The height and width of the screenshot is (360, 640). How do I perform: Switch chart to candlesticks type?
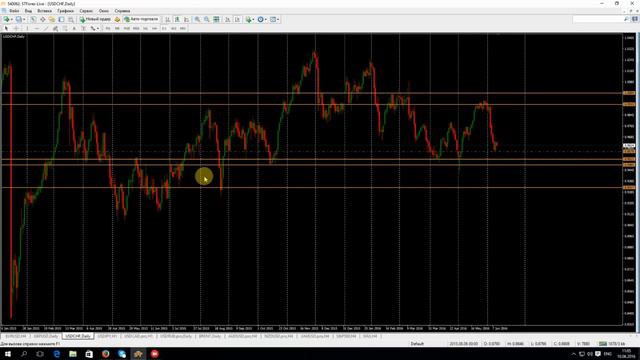pyautogui.click(x=177, y=19)
